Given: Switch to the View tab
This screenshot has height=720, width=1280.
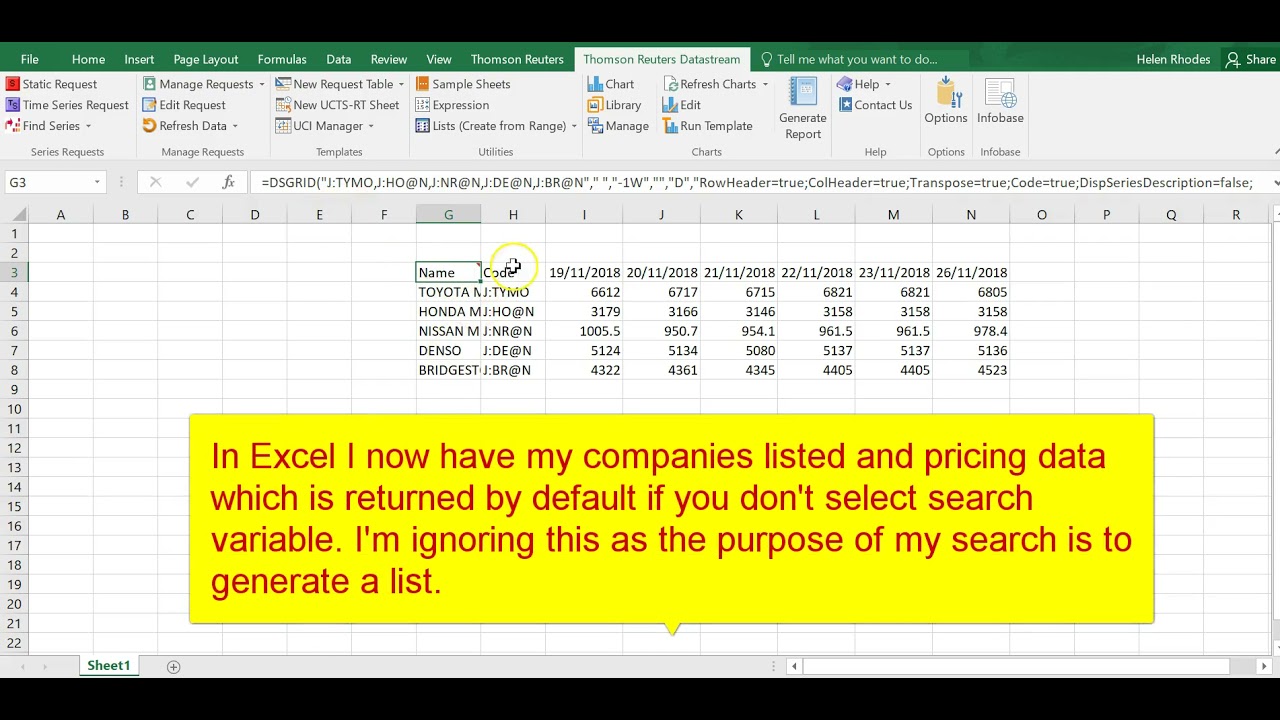Looking at the screenshot, I should [439, 59].
